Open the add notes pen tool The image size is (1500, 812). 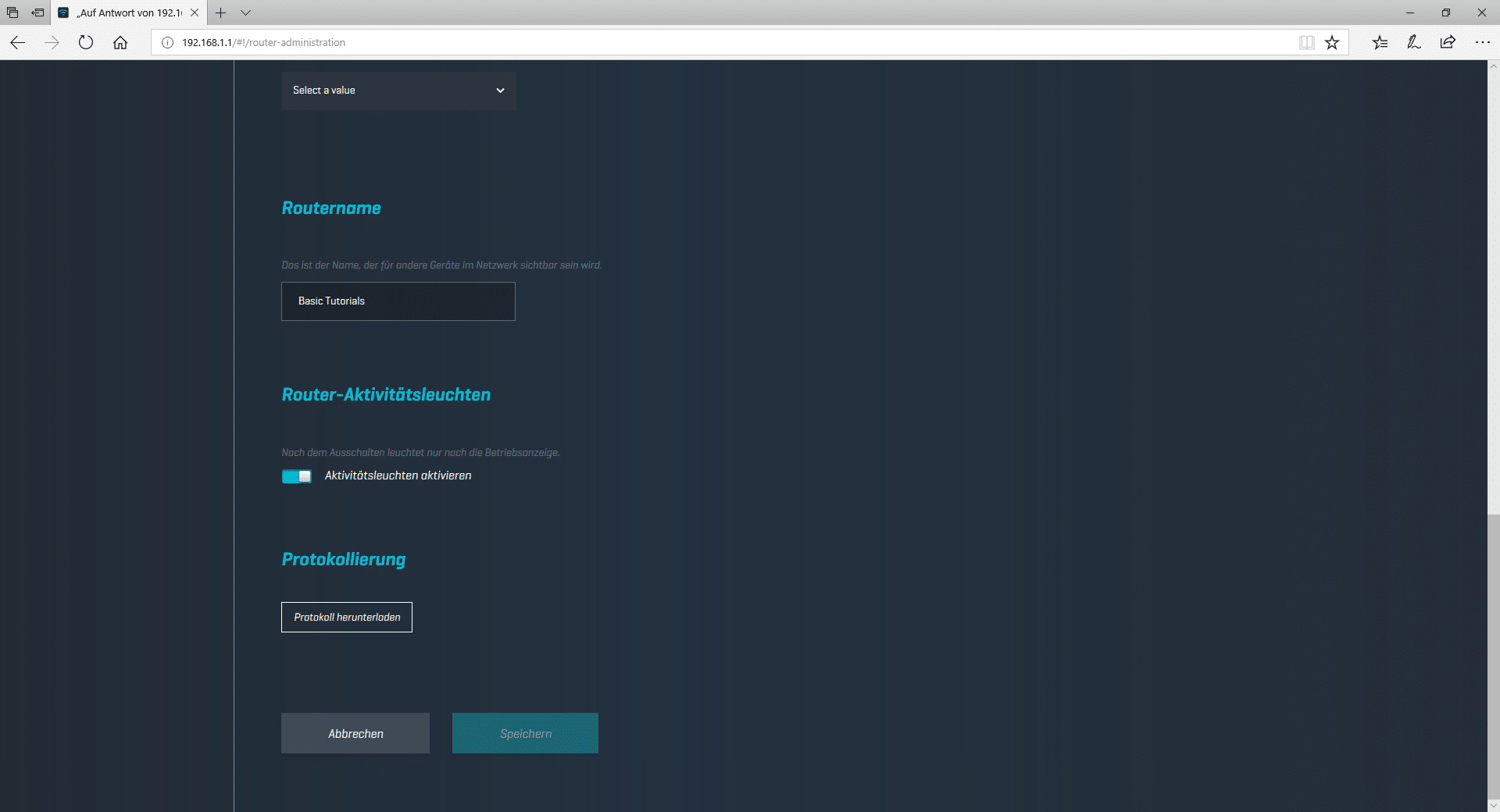pos(1413,43)
